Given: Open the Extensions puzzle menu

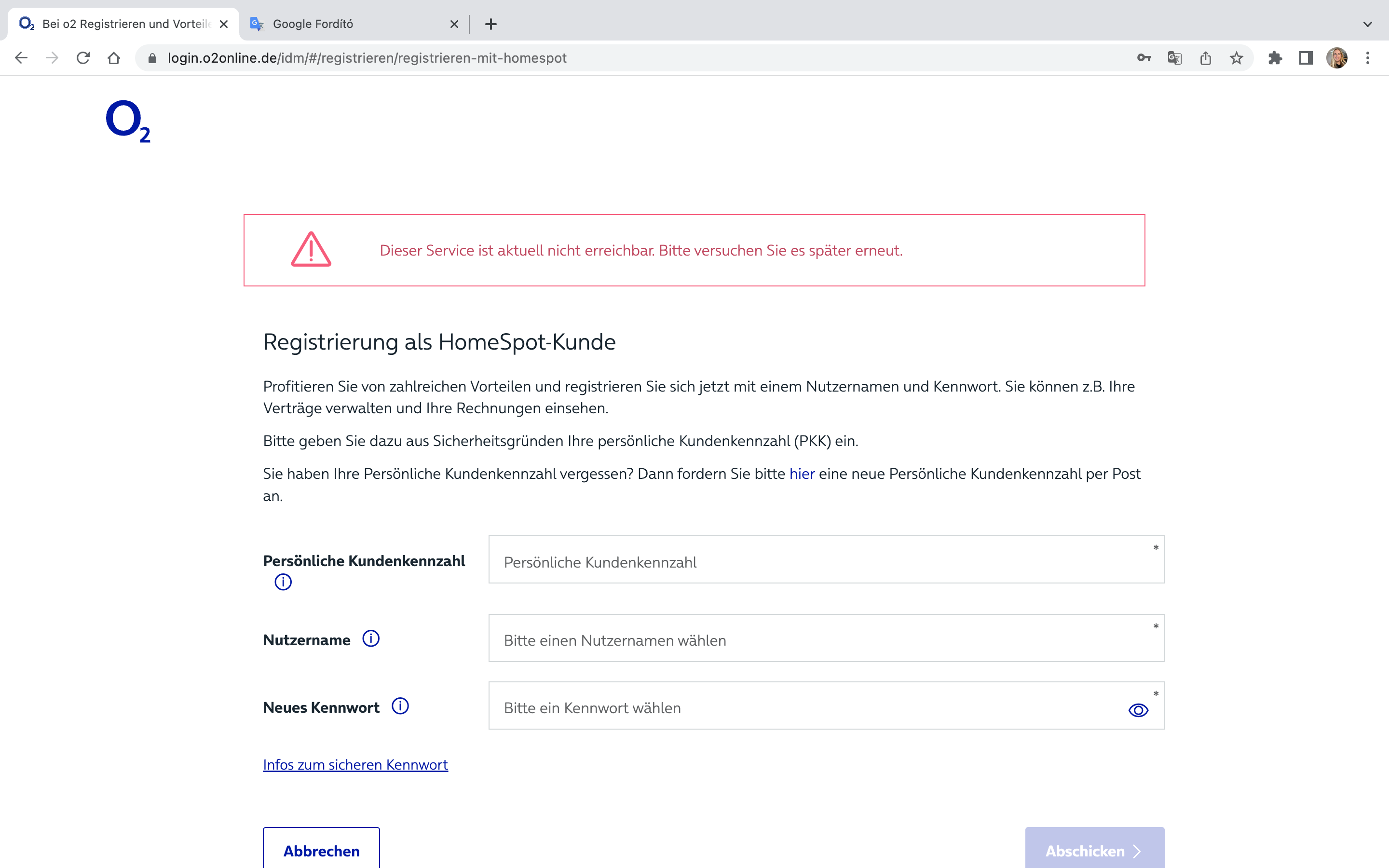Looking at the screenshot, I should [1275, 58].
